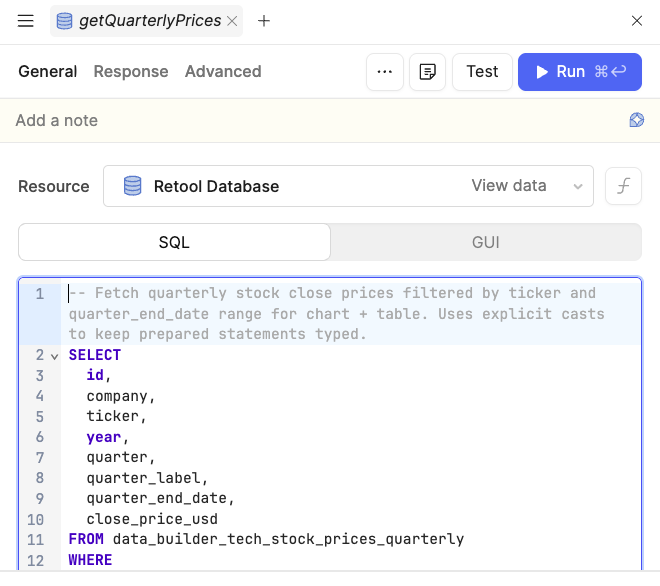The image size is (660, 586).
Task: Click 'quarter_label,' on line 8
Action: 147,478
